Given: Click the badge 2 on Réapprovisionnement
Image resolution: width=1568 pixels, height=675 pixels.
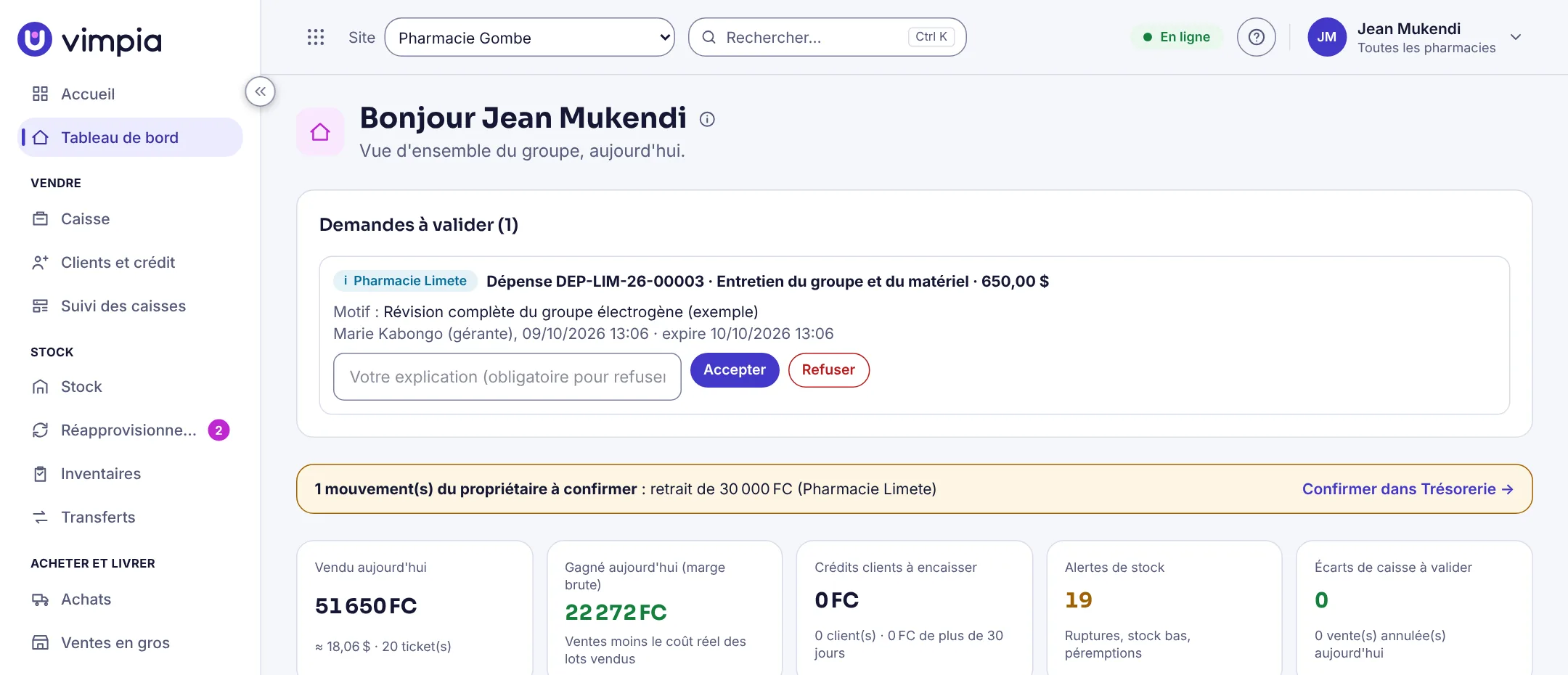Looking at the screenshot, I should click(219, 430).
